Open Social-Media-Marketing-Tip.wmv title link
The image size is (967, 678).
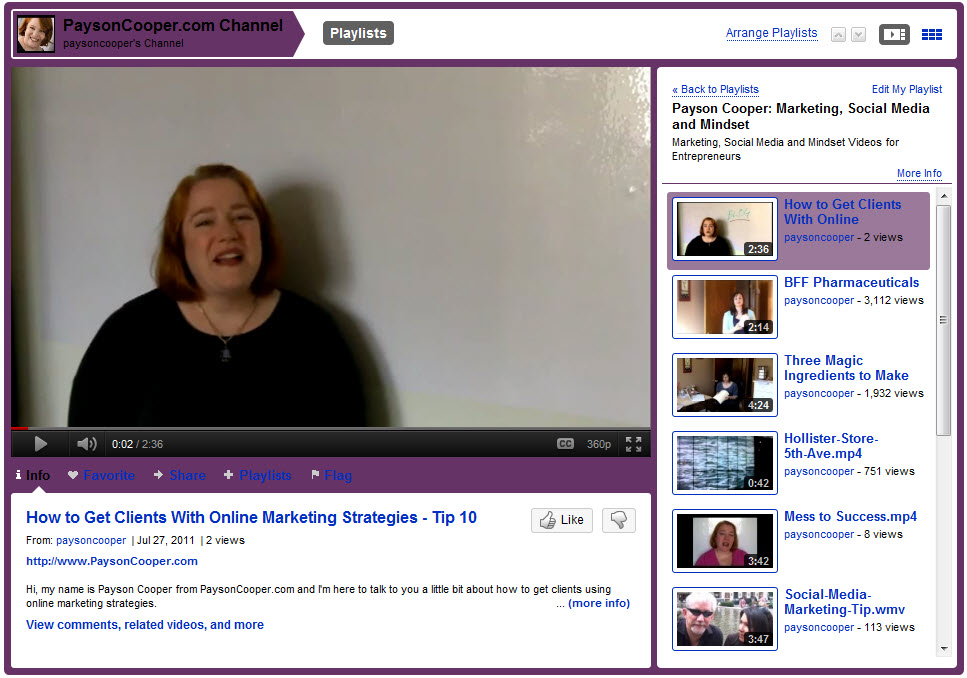[x=845, y=602]
